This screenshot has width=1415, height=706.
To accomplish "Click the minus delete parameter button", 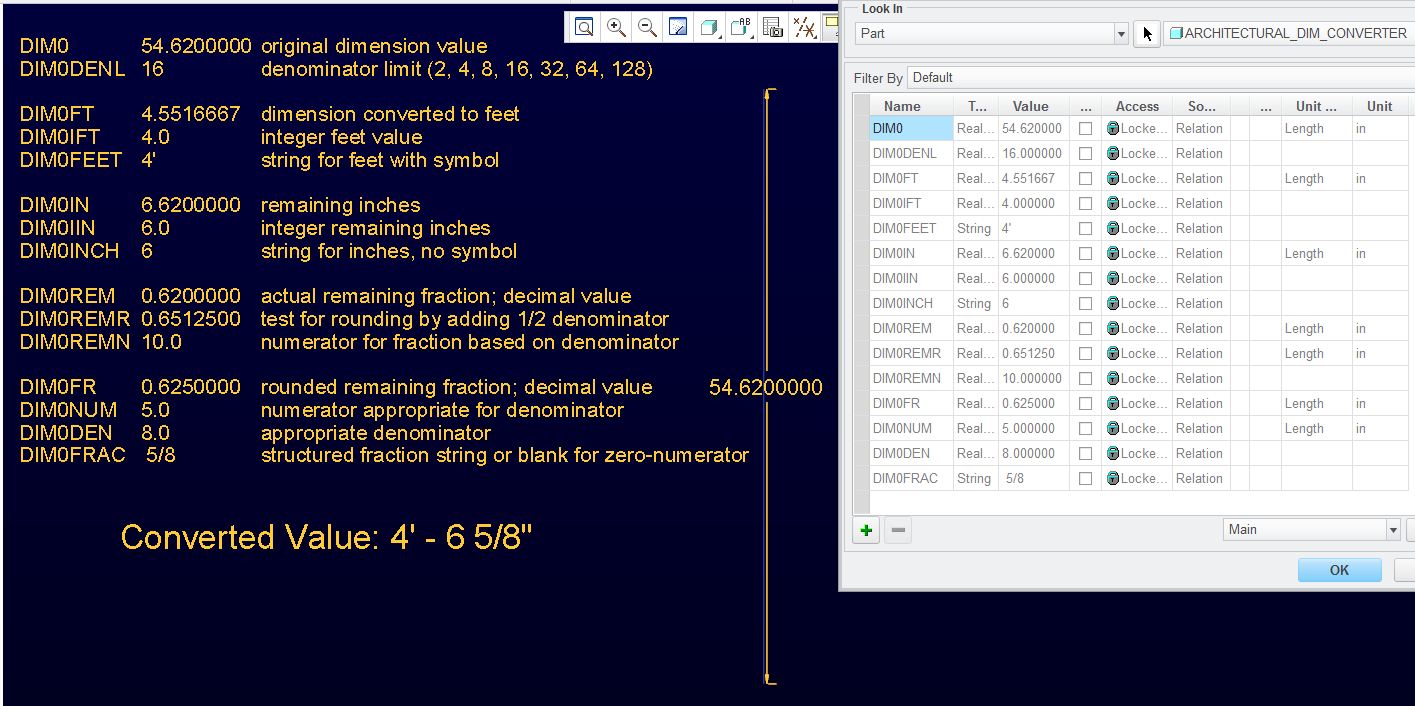I will (x=898, y=531).
